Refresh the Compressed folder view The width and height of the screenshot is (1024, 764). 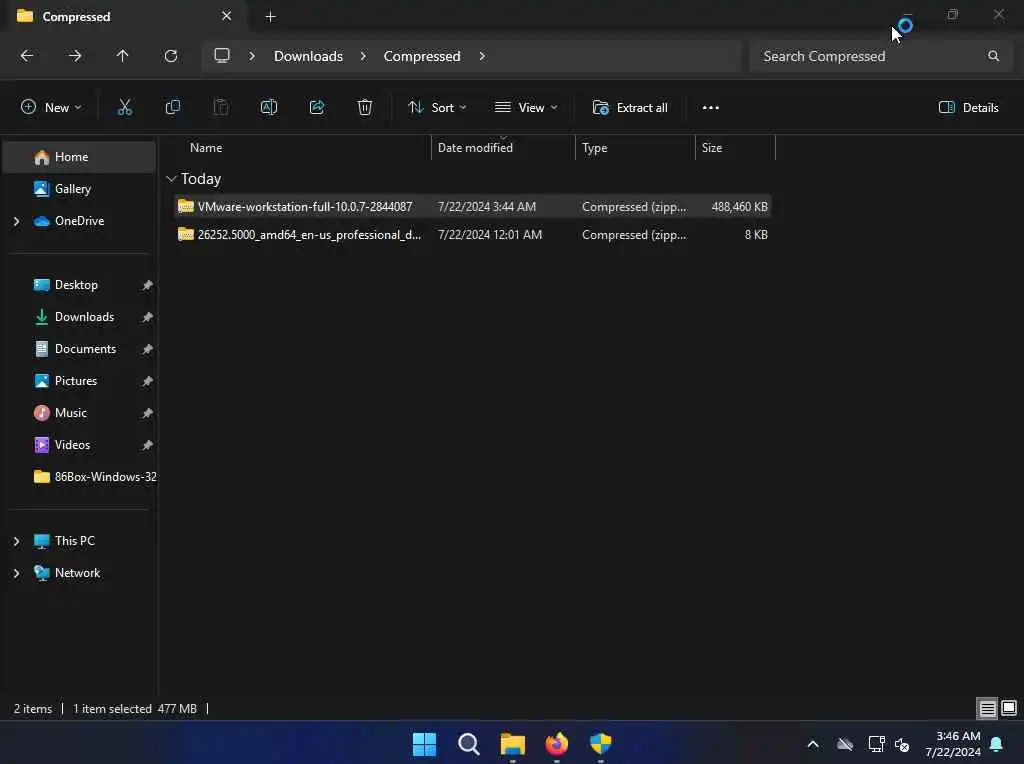tap(171, 56)
